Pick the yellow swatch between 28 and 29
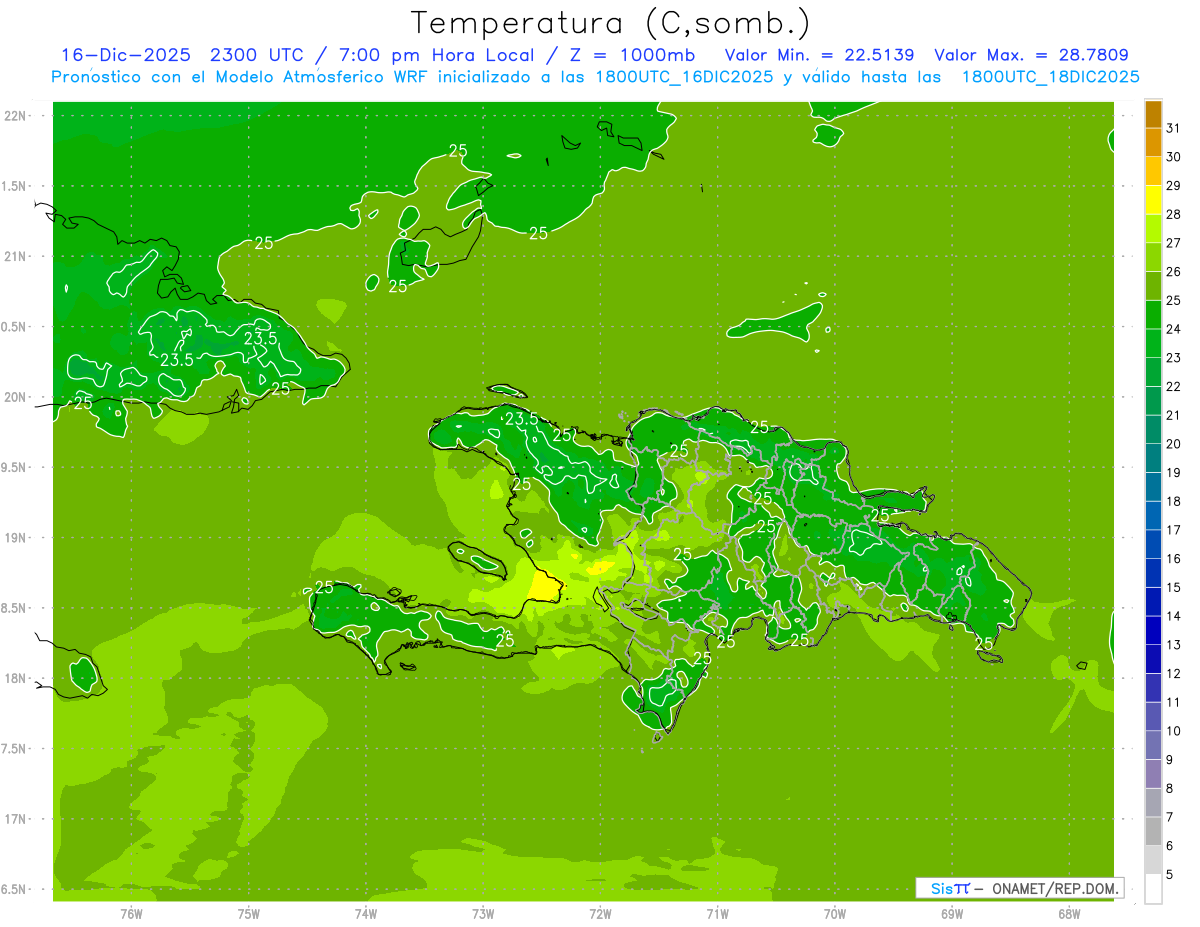Image resolution: width=1200 pixels, height=927 pixels. click(1153, 200)
